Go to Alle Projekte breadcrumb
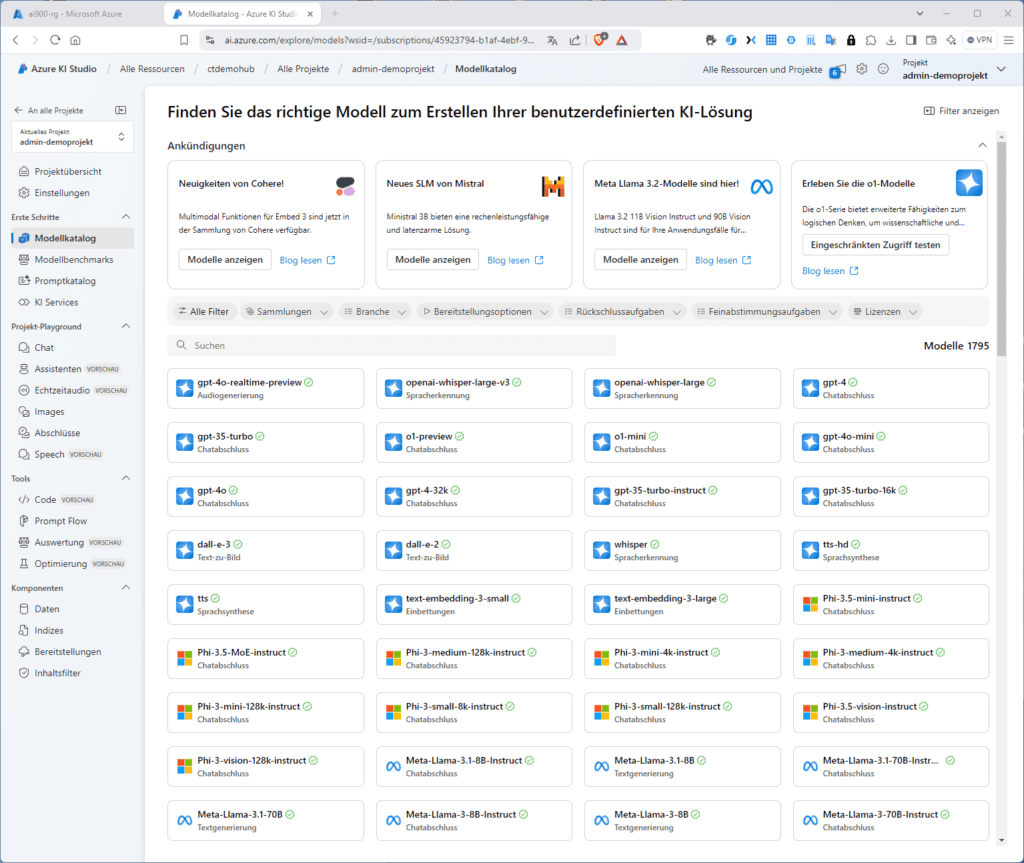 (303, 69)
